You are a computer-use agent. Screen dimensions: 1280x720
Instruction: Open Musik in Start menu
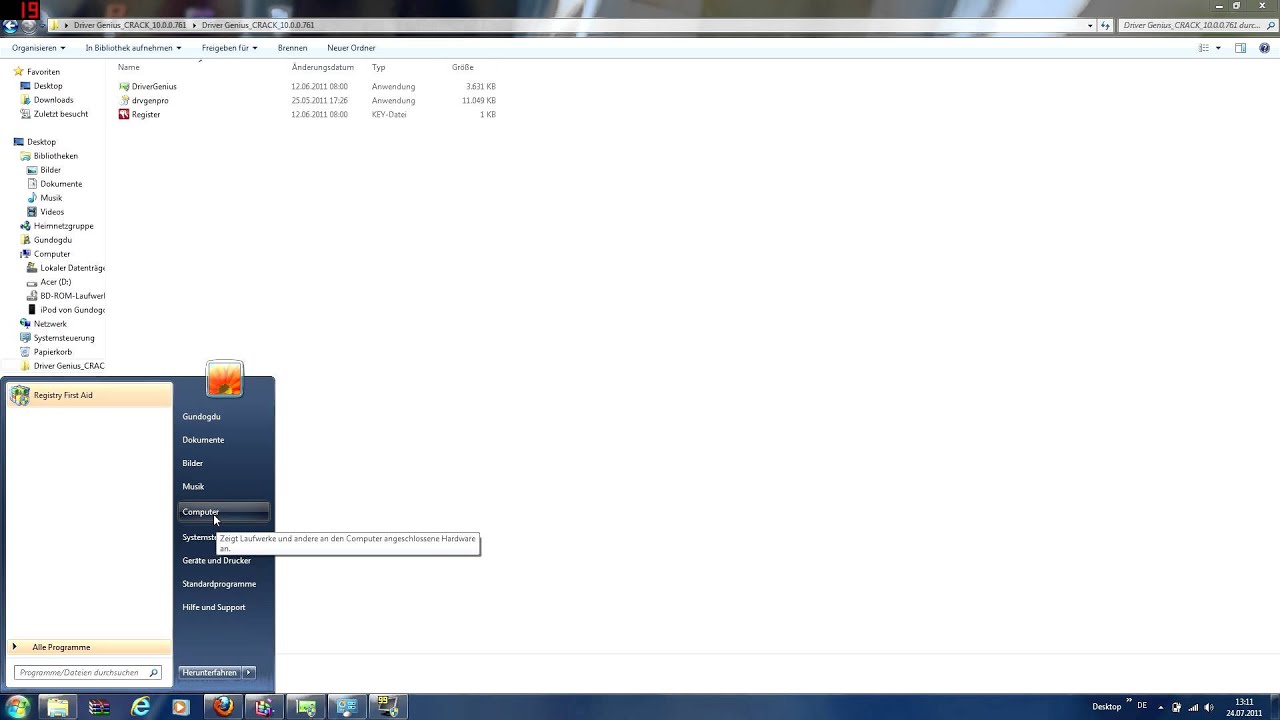(193, 487)
